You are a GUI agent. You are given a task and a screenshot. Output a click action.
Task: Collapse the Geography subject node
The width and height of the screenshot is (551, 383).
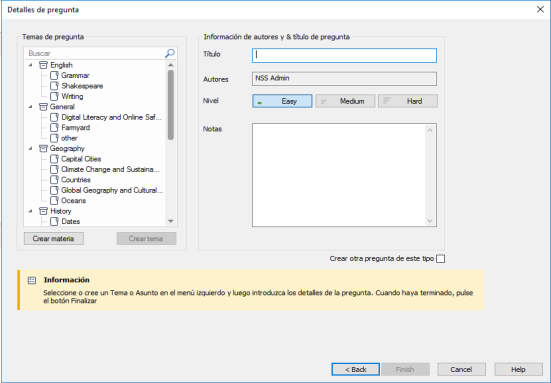click(x=31, y=149)
